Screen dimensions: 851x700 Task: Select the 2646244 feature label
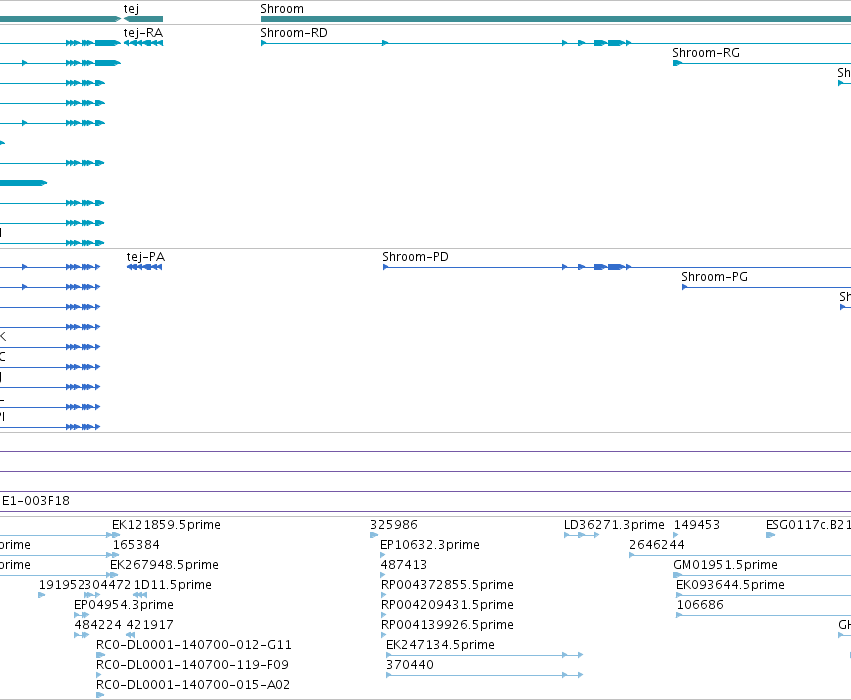pyautogui.click(x=657, y=545)
